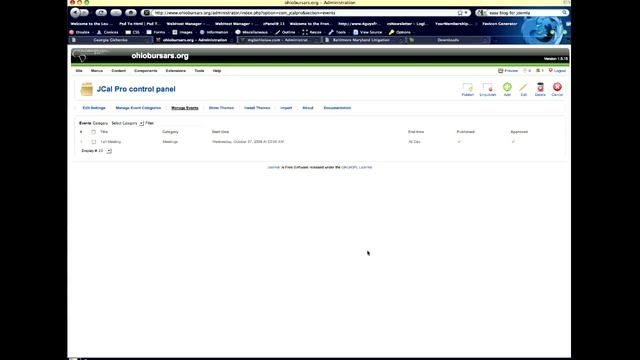Click the Unpublish toolbar icon
Image resolution: width=640 pixels, height=360 pixels.
tap(487, 87)
